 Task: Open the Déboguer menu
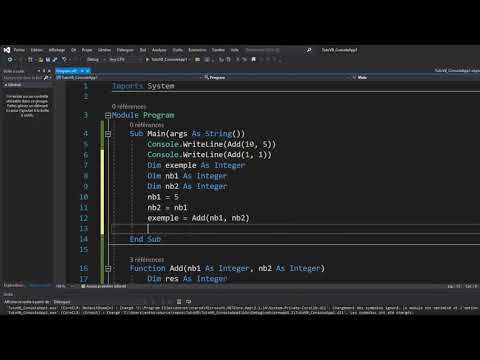click(x=125, y=50)
